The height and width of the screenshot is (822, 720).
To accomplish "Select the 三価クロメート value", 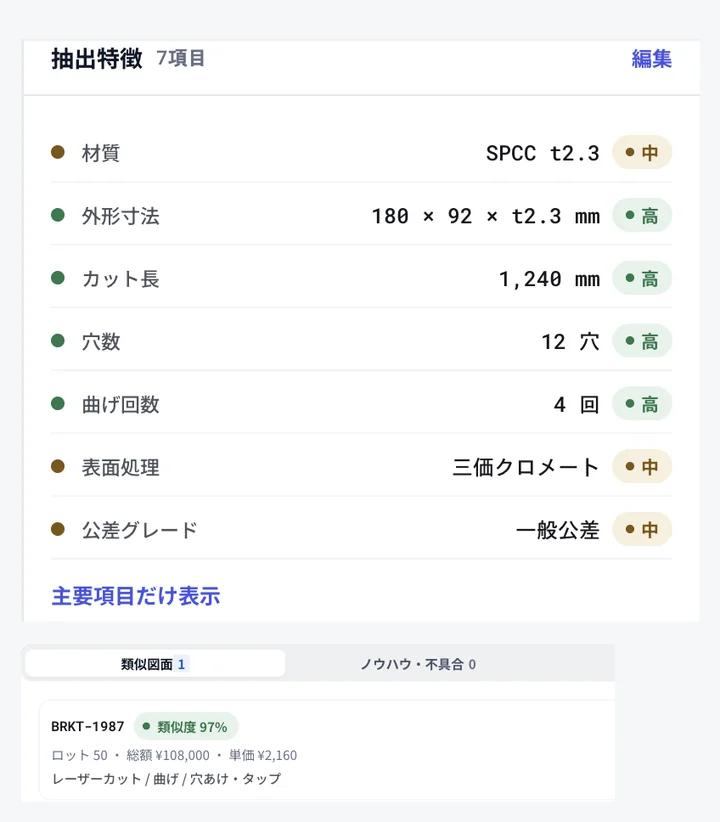I will [x=526, y=467].
